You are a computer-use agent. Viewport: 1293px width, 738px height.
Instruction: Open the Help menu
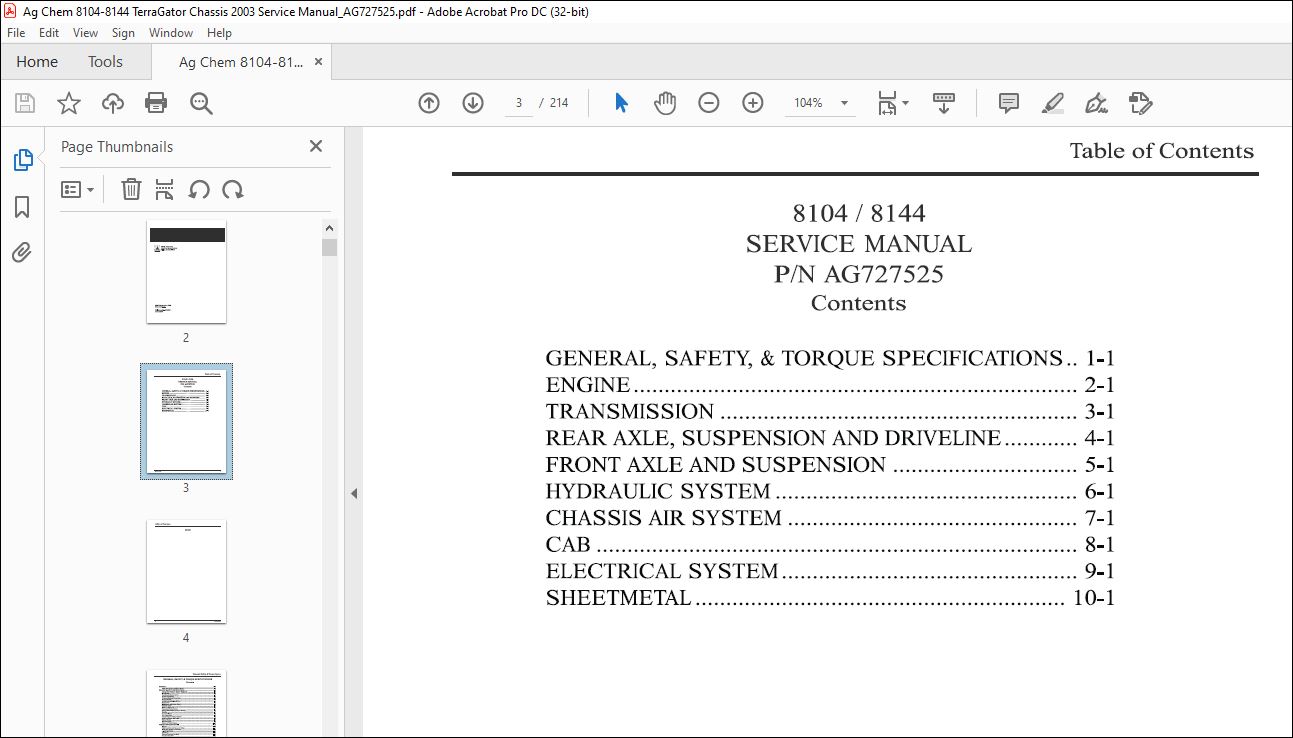(219, 33)
